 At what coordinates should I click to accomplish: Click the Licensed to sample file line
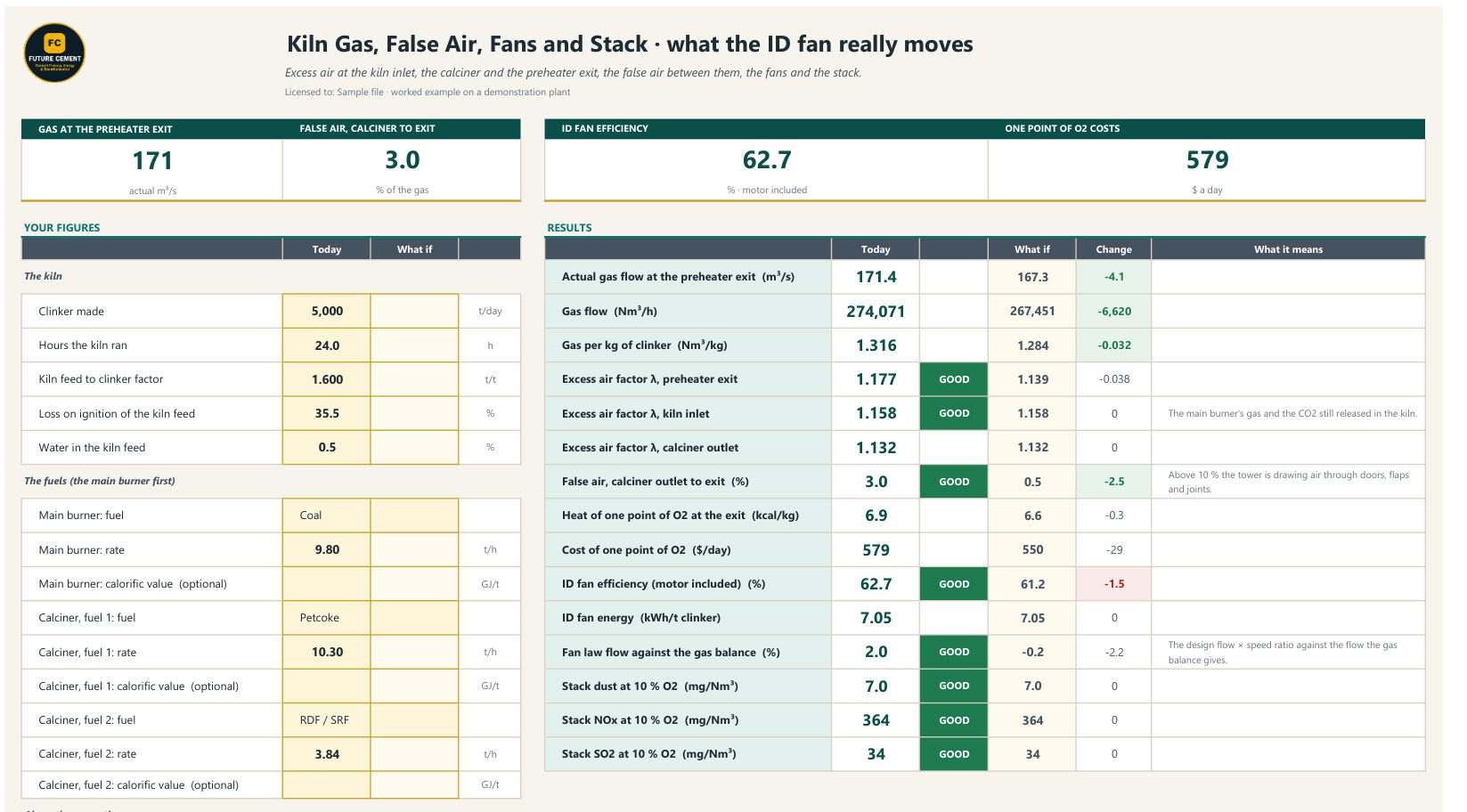coord(428,92)
